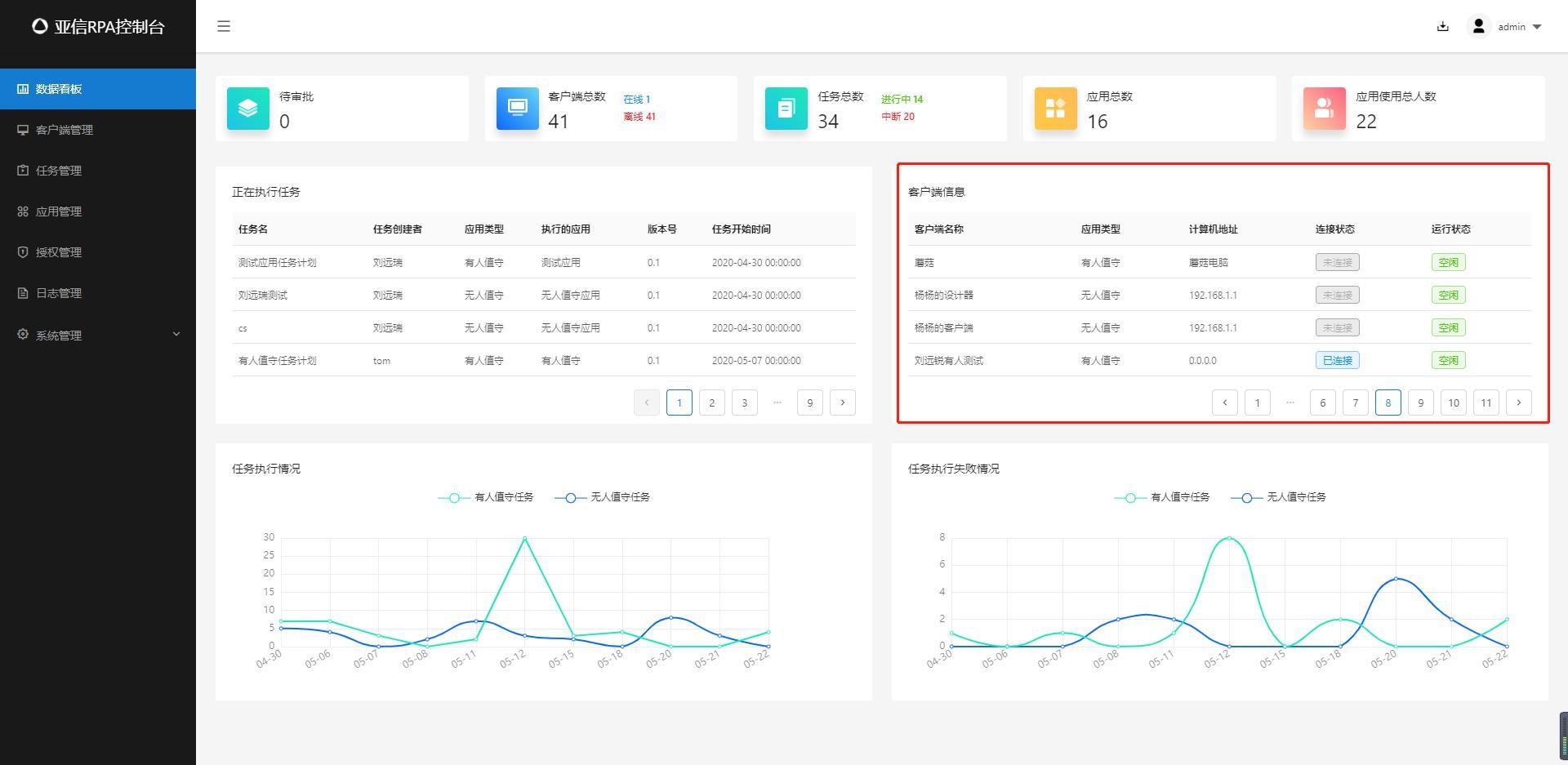Go to page 2 of 正在执行任务
Viewport: 1568px width, 765px height.
tap(712, 403)
